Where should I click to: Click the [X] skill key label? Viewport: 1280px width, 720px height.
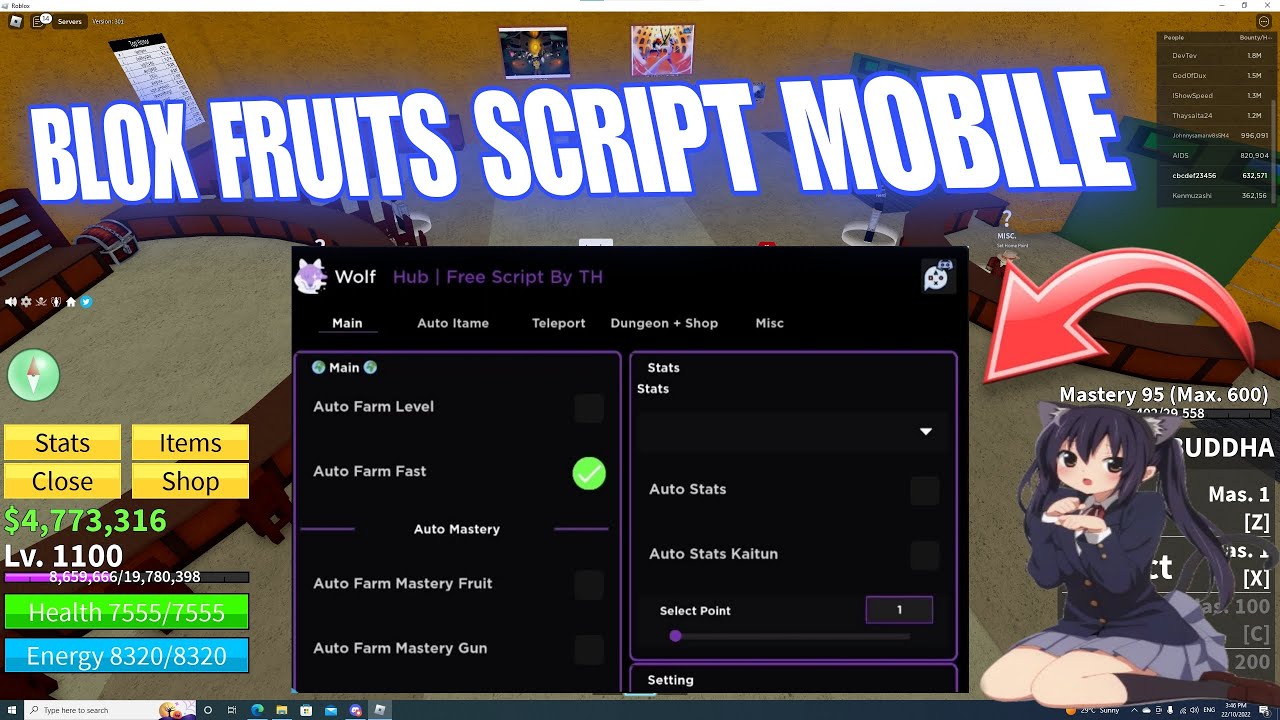(x=1256, y=578)
